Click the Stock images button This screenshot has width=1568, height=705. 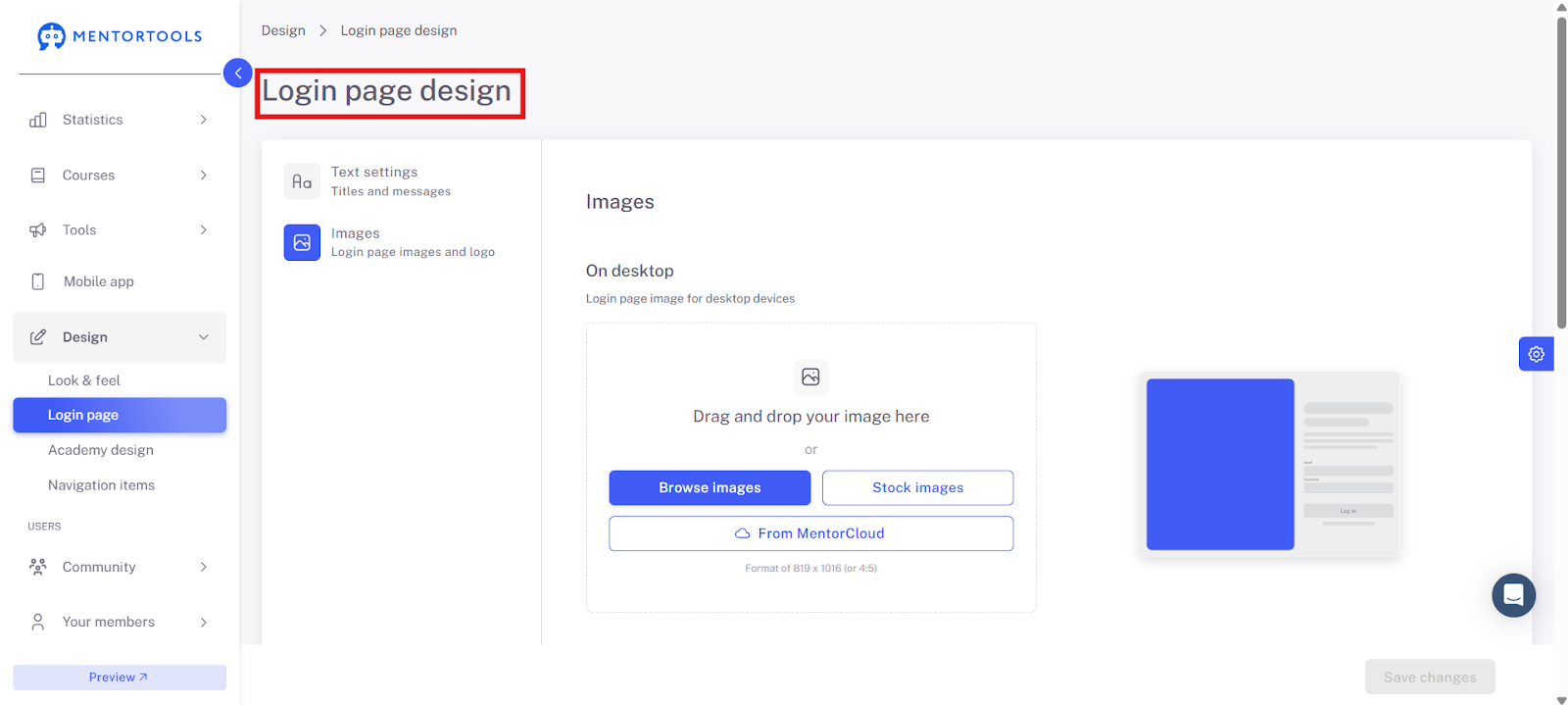pyautogui.click(x=917, y=487)
